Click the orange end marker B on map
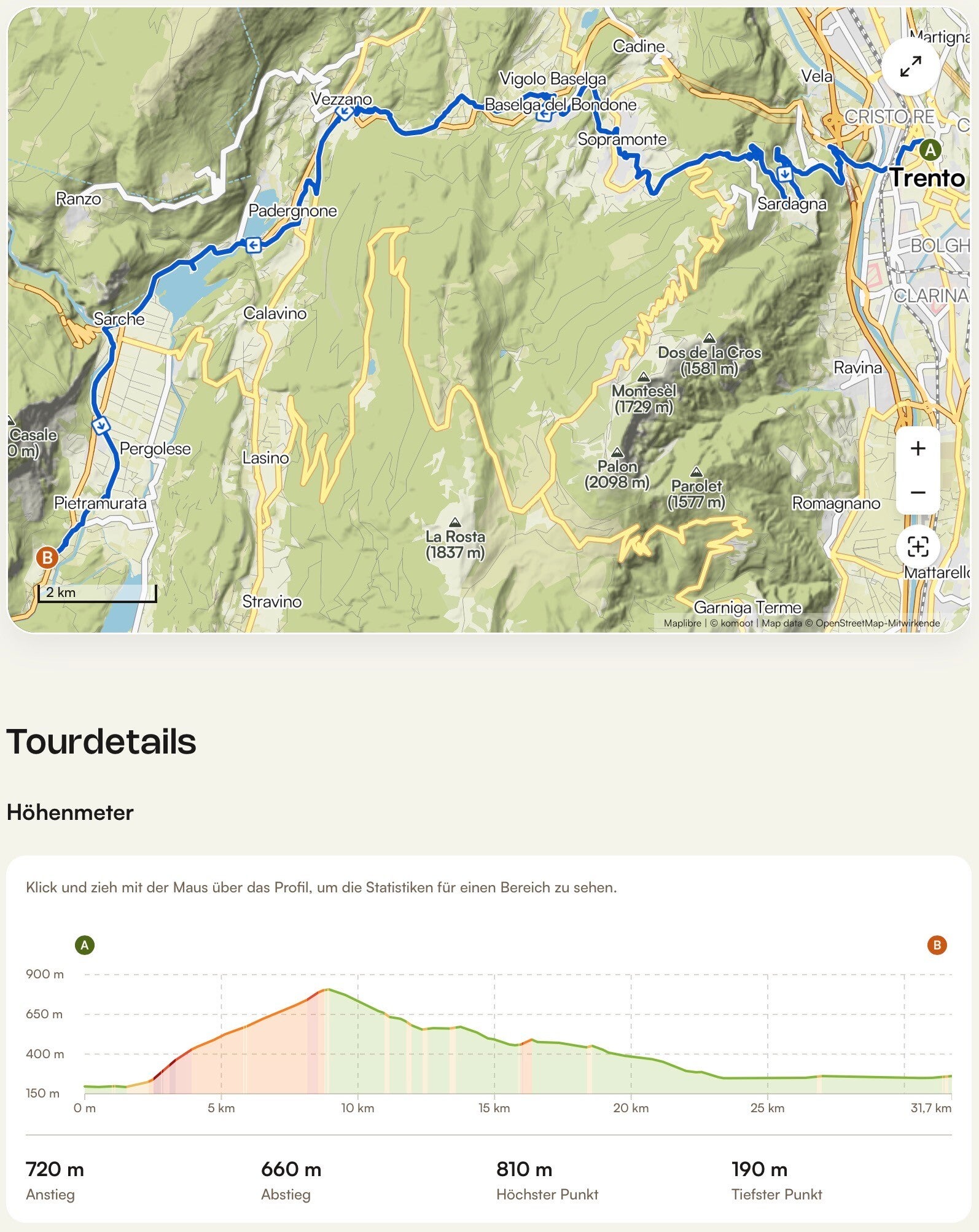This screenshot has height=1232, width=979. point(47,558)
